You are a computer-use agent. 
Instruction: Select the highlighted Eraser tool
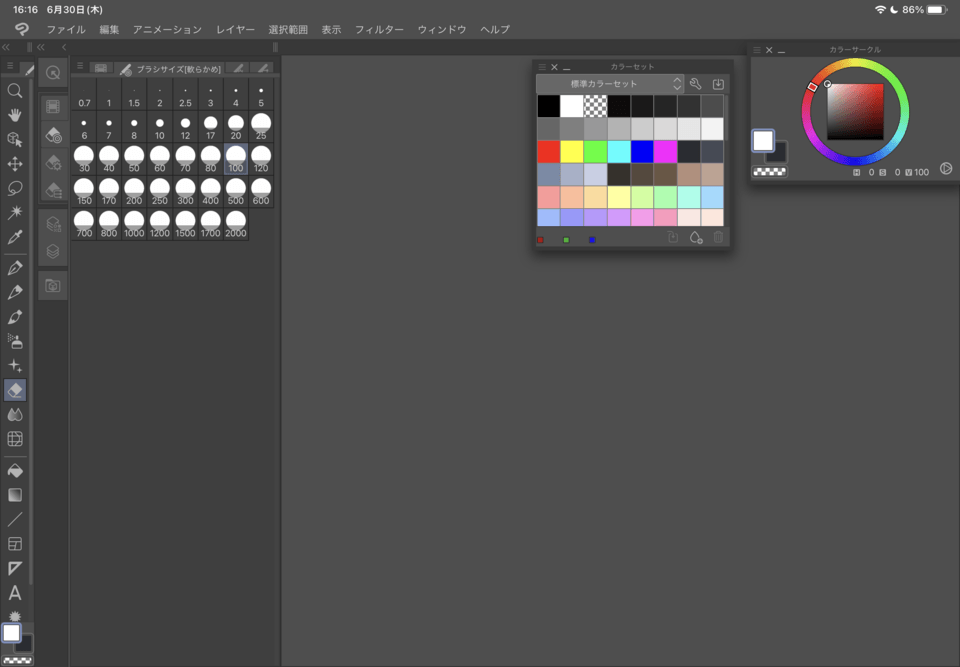point(15,390)
